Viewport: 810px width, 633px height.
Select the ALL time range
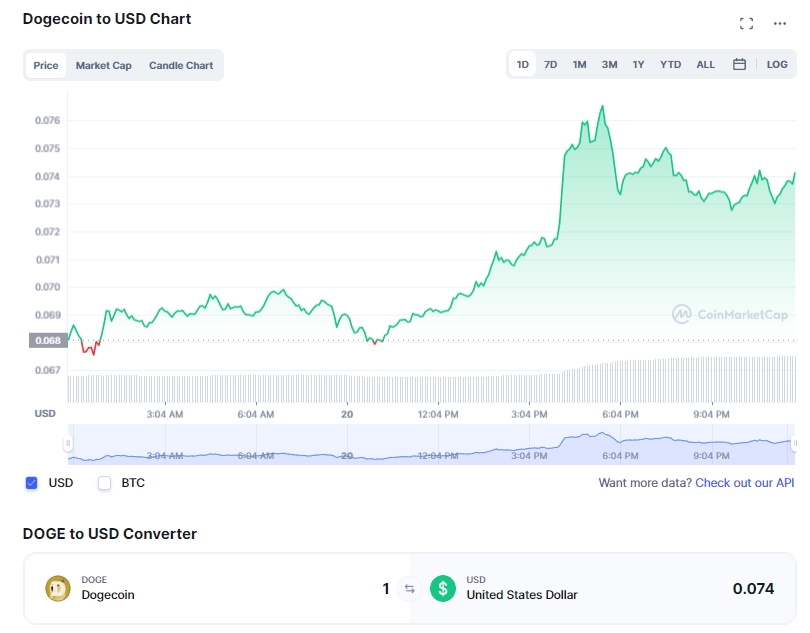tap(705, 65)
